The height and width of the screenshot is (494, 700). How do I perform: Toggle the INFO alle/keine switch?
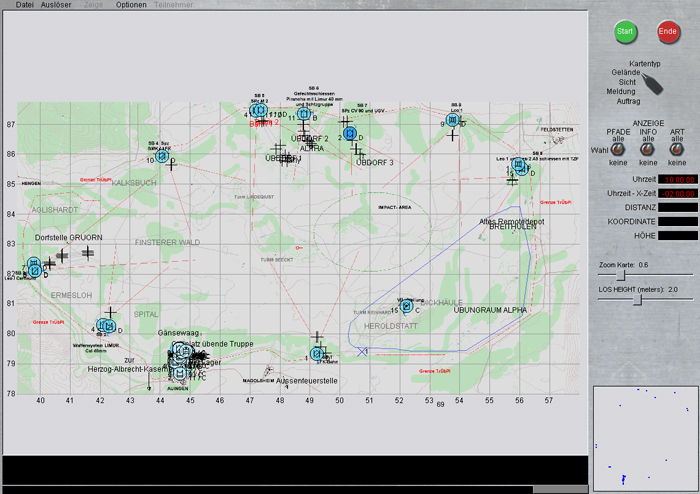pos(648,149)
